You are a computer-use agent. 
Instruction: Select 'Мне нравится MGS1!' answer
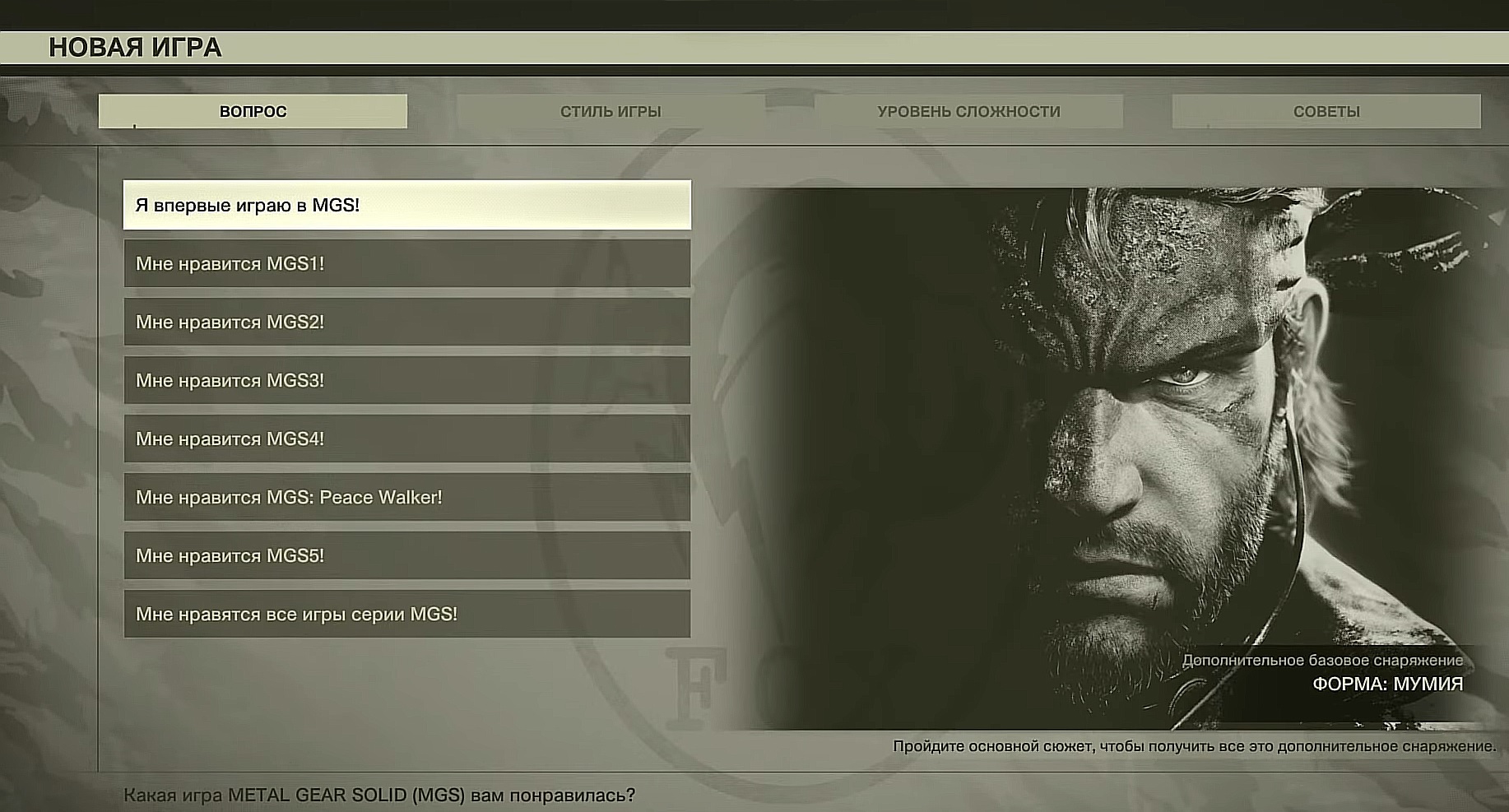click(x=406, y=263)
